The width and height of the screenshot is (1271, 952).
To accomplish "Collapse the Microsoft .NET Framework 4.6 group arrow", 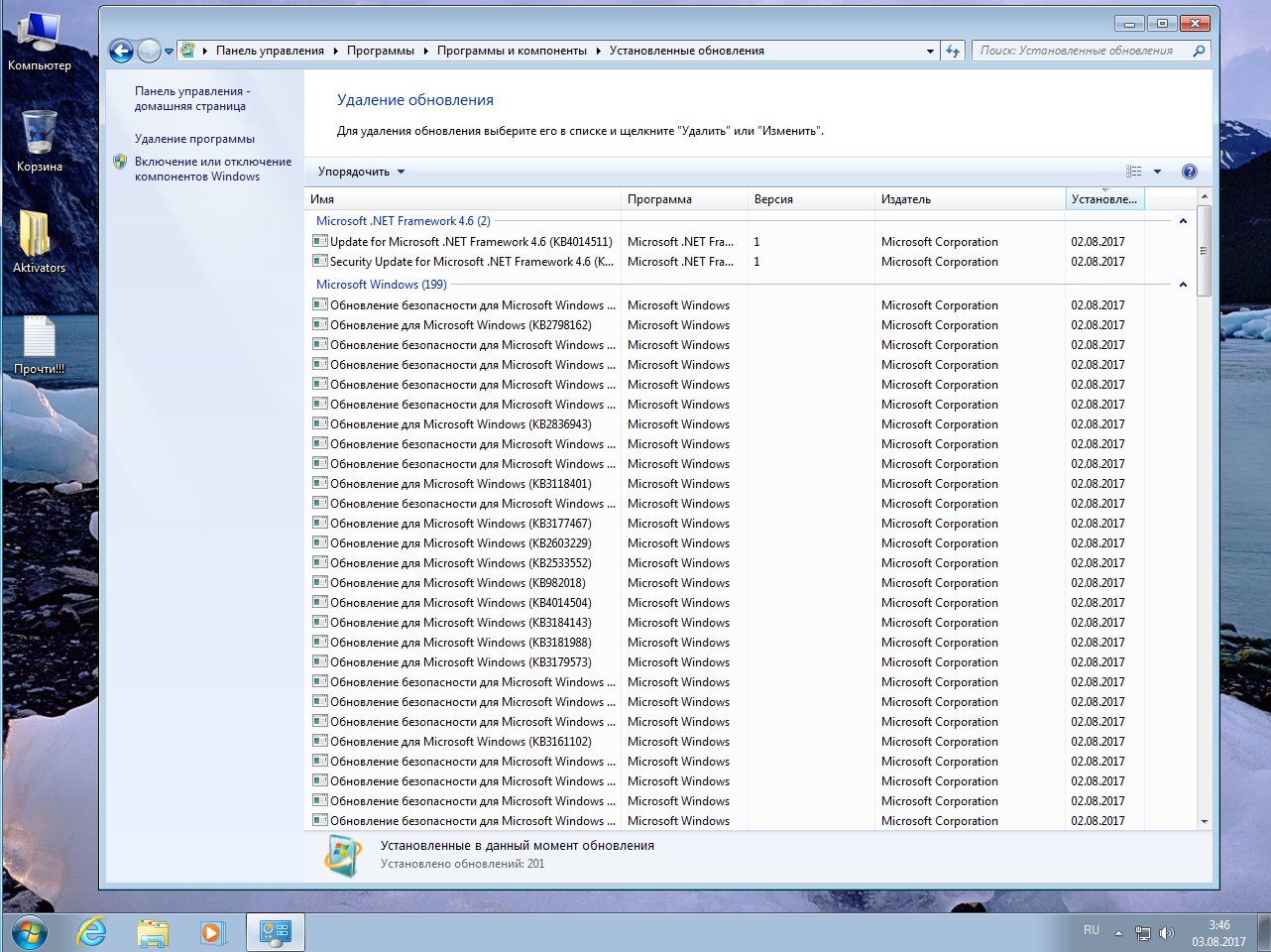I will [1183, 221].
